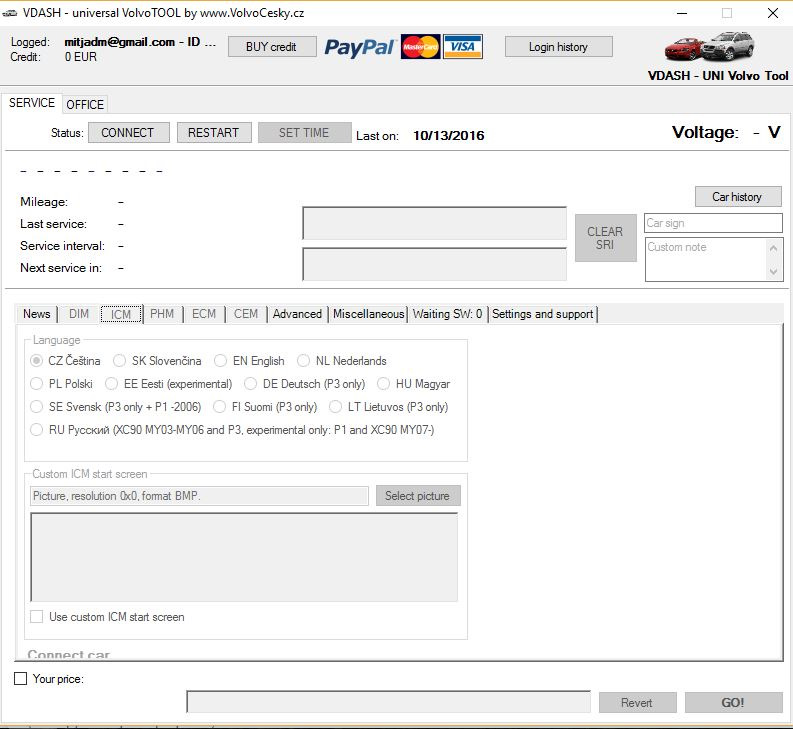Go to the Advanced tab
Viewport: 793px width, 729px height.
(x=297, y=314)
